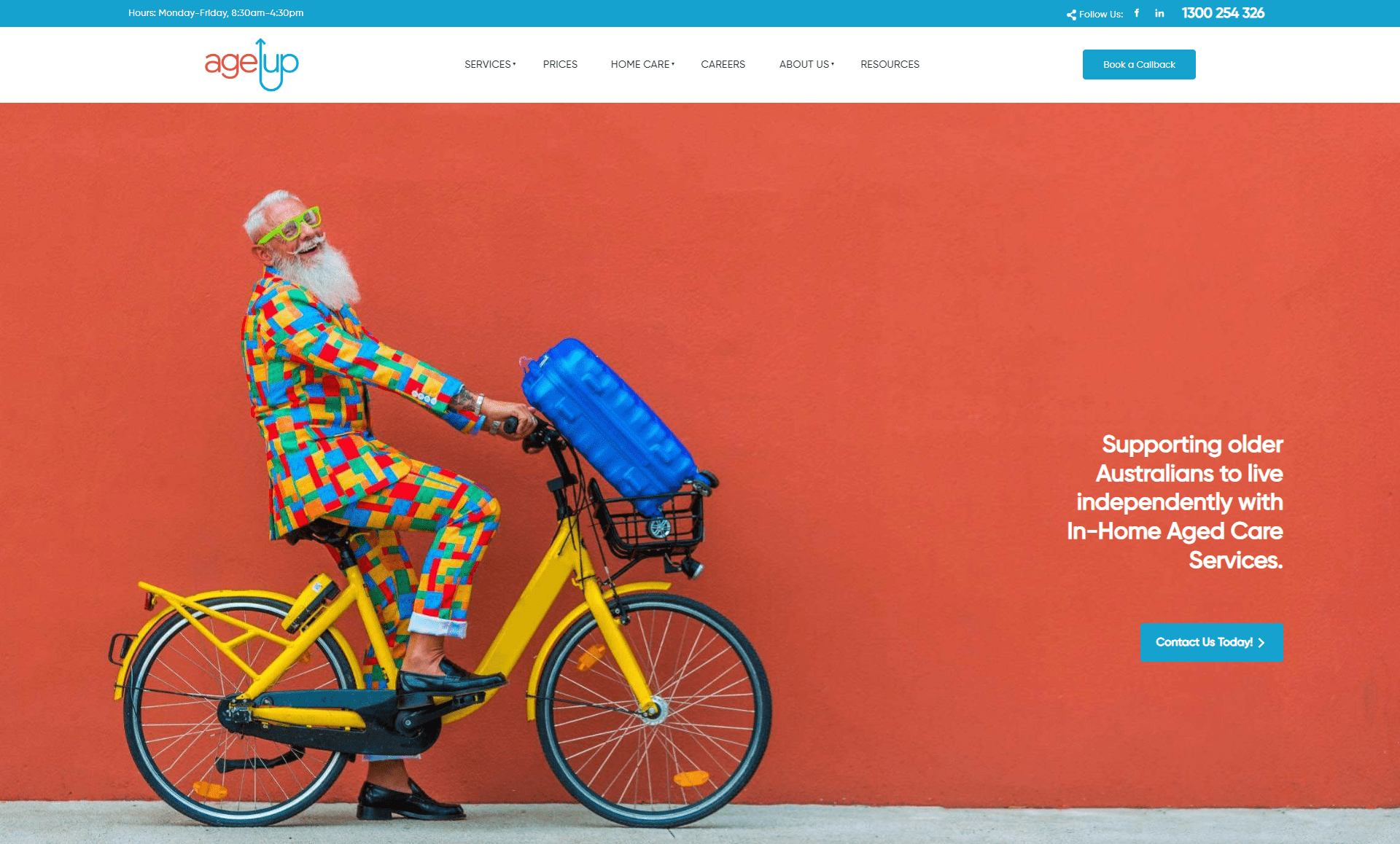The image size is (1400, 844).
Task: Open the Resources menu item
Action: click(x=890, y=64)
